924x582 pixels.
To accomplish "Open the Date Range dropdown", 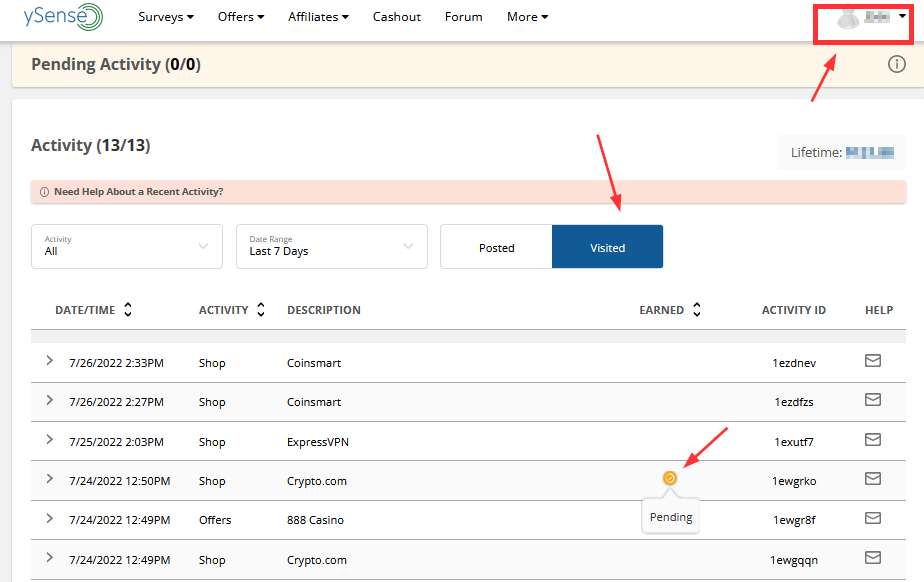I will tap(331, 246).
